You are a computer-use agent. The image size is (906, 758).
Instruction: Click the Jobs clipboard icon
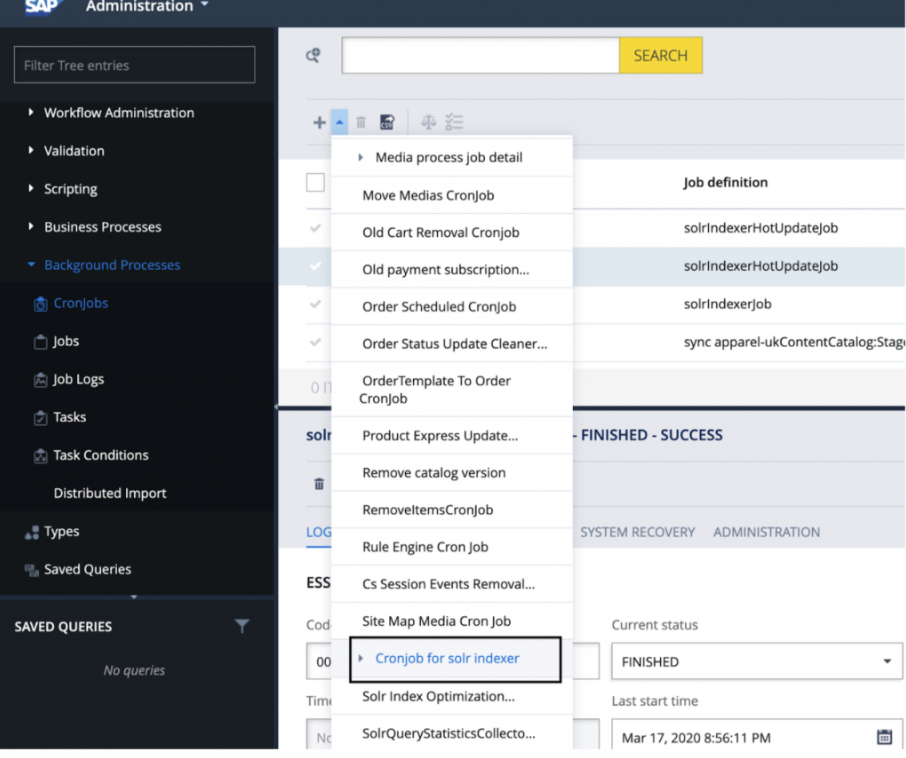[40, 341]
